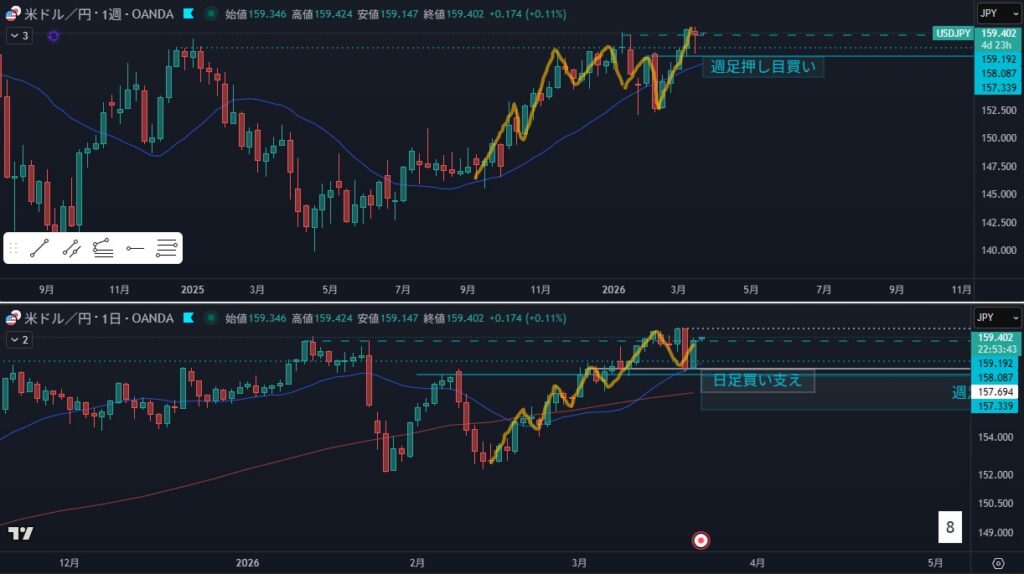1024x574 pixels.
Task: Open chart settings gear at bottom right
Action: [998, 564]
